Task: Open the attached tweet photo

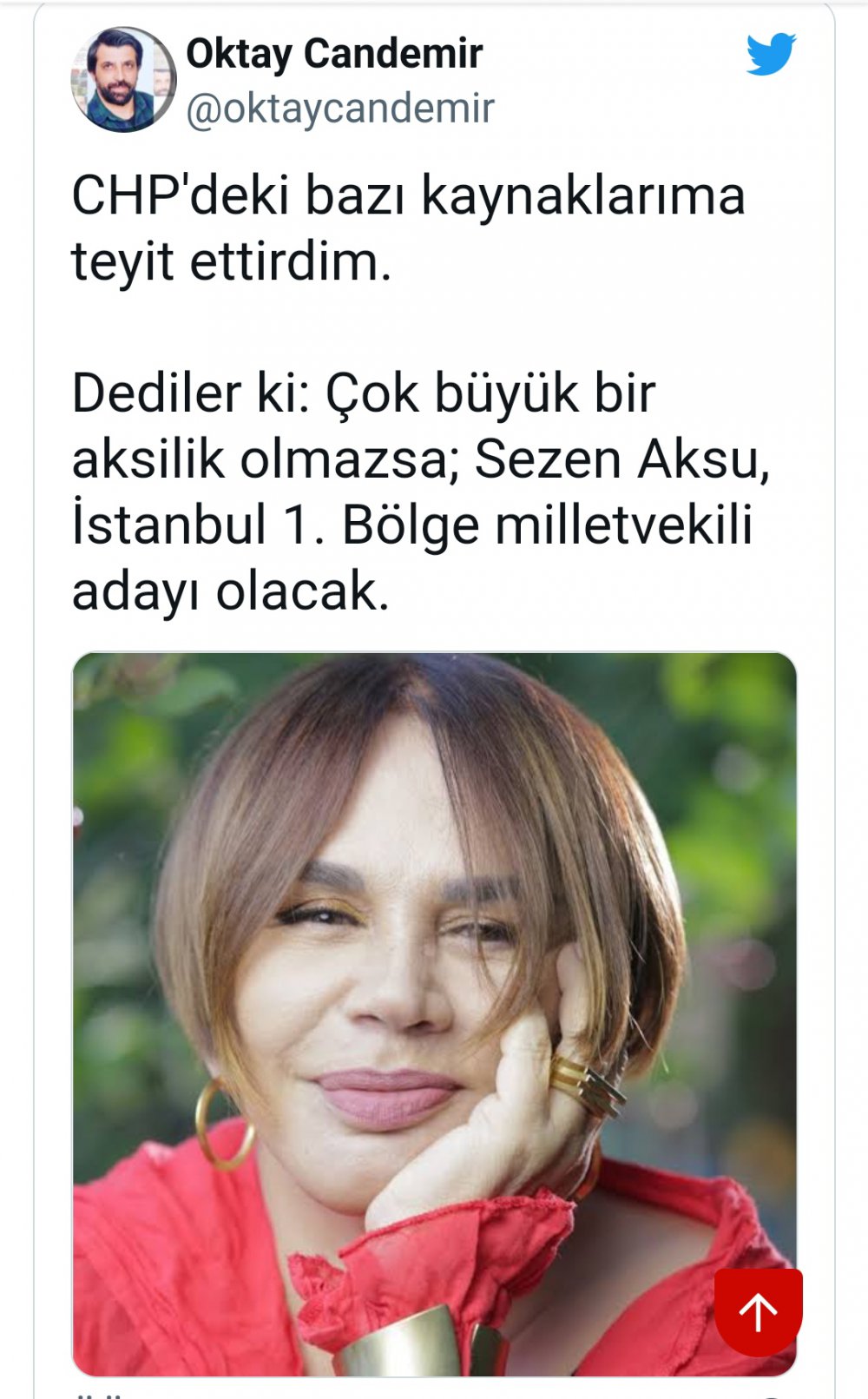Action: [434, 1014]
